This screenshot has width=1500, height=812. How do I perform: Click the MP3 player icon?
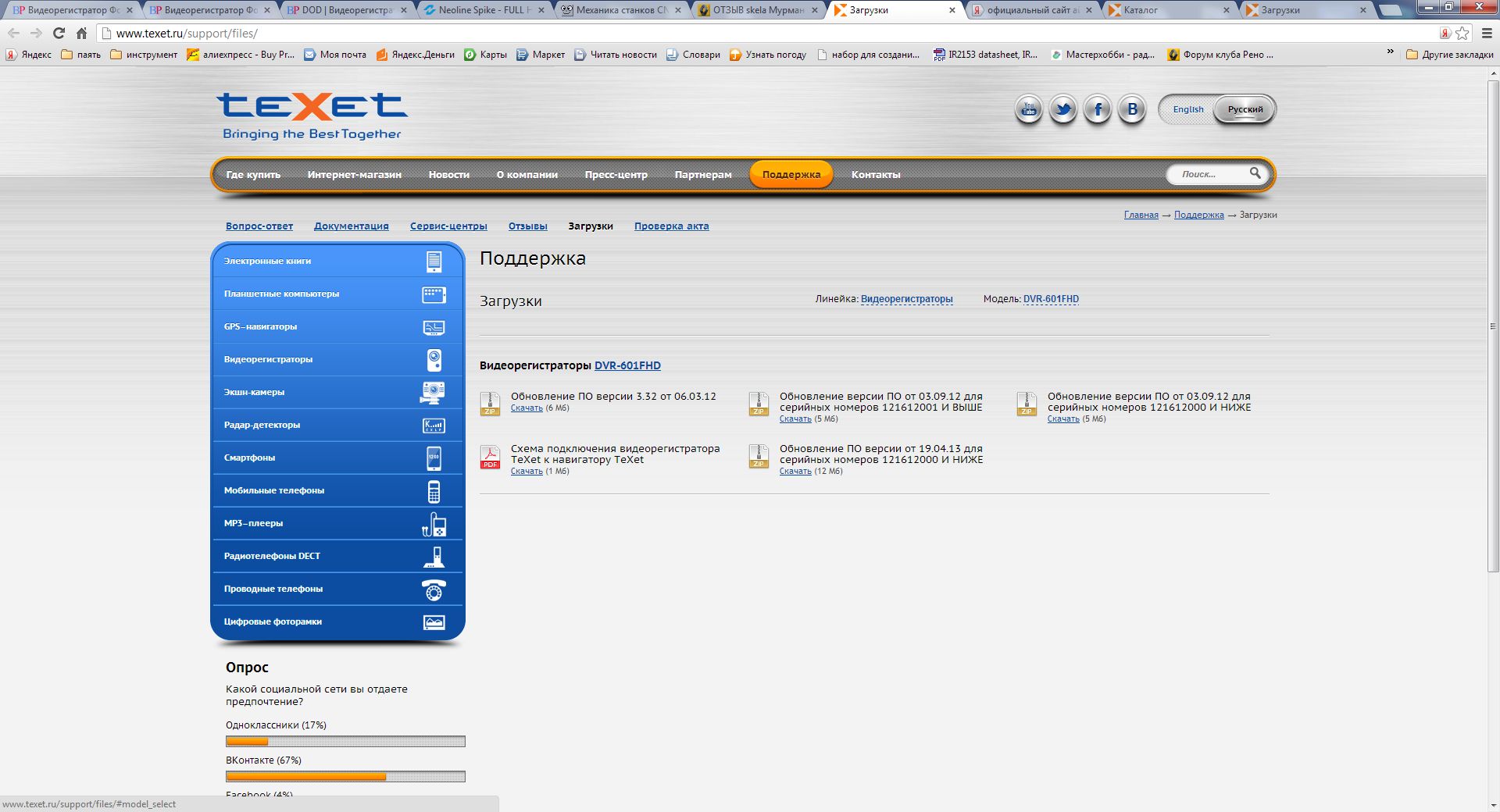(x=434, y=524)
